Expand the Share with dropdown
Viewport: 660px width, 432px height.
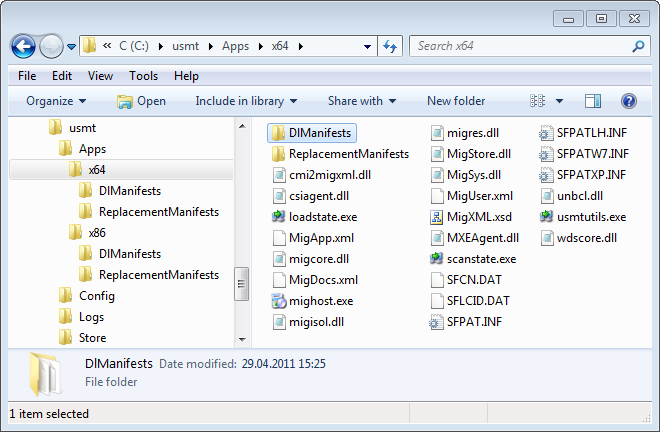(362, 101)
